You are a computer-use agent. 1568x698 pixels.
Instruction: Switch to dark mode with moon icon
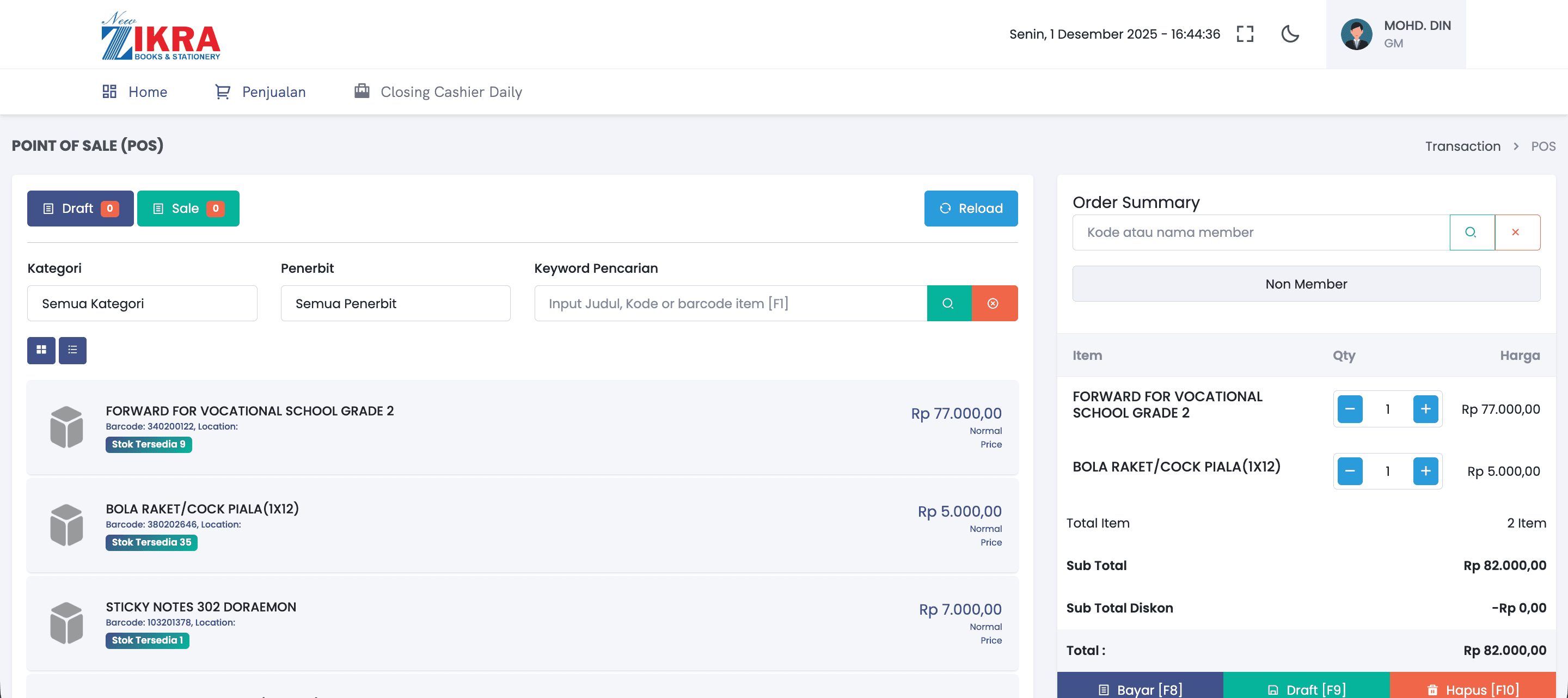coord(1290,34)
